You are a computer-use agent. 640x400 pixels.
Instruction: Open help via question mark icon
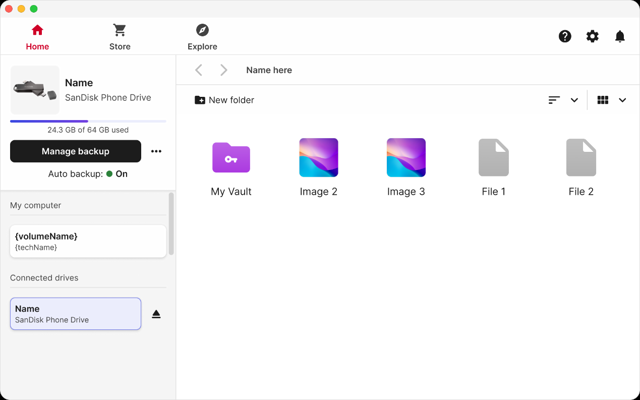point(565,36)
